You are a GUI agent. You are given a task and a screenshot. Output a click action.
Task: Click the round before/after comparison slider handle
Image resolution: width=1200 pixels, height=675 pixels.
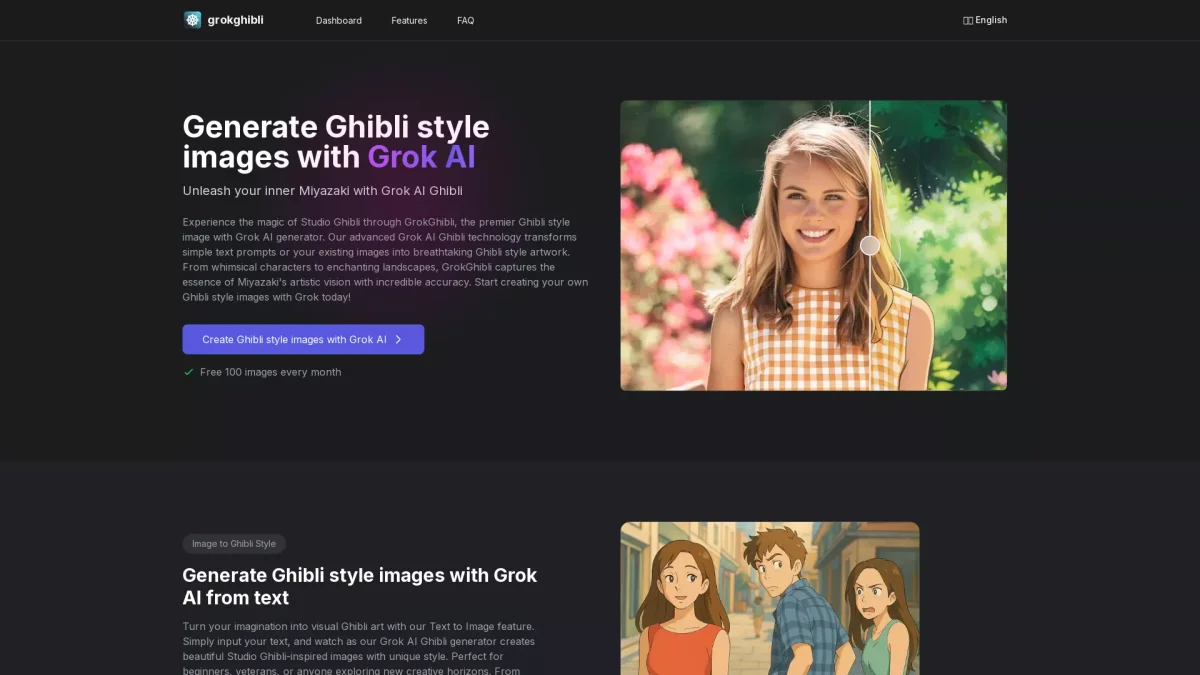click(870, 245)
